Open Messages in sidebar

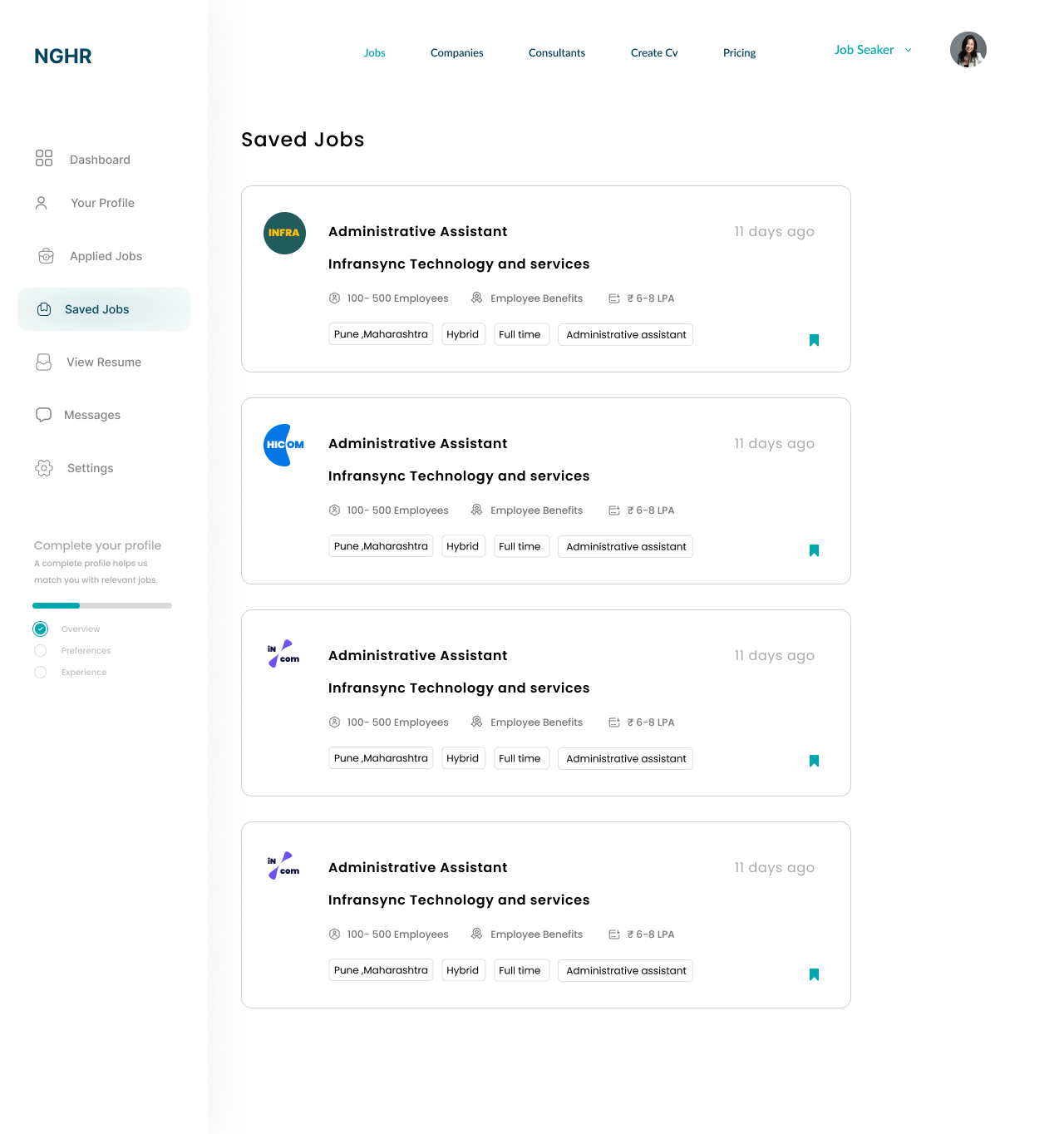(92, 415)
